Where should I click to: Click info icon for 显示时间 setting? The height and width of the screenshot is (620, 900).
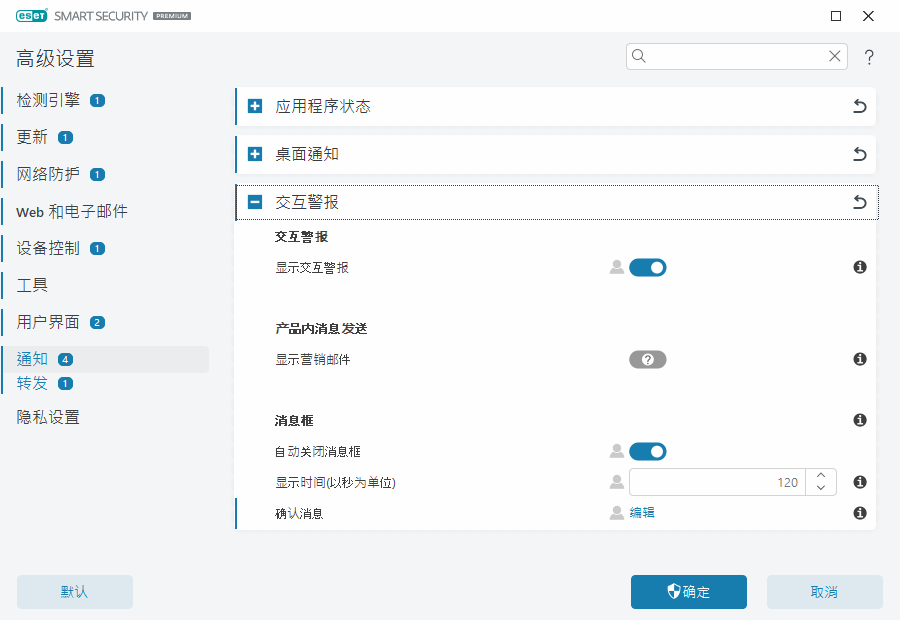859,482
